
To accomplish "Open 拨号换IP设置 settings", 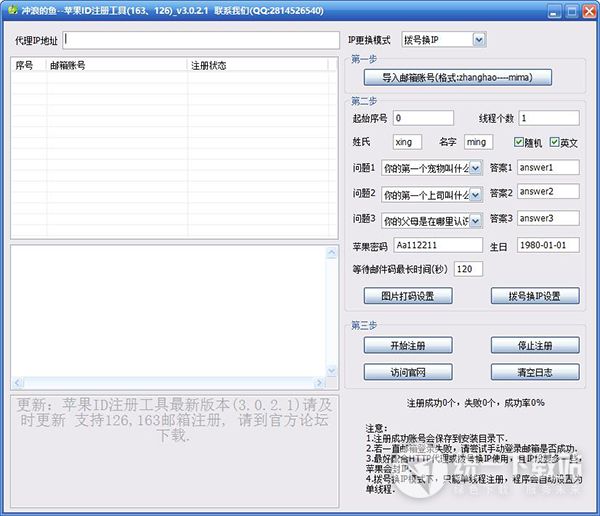I will pyautogui.click(x=535, y=296).
